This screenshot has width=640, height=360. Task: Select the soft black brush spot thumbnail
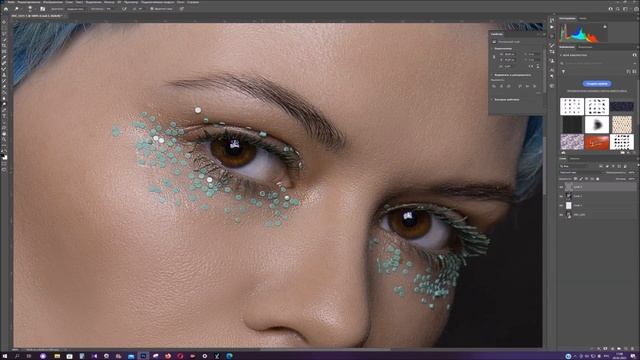tap(597, 124)
